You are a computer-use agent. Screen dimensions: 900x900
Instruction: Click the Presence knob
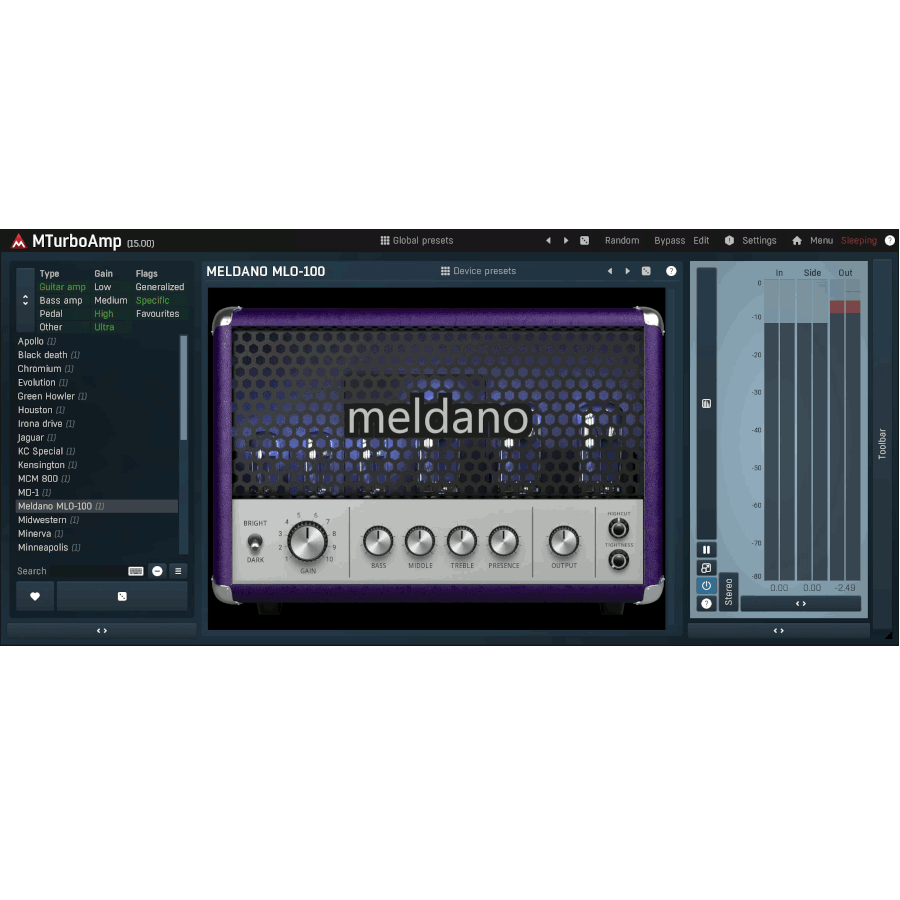[x=503, y=541]
